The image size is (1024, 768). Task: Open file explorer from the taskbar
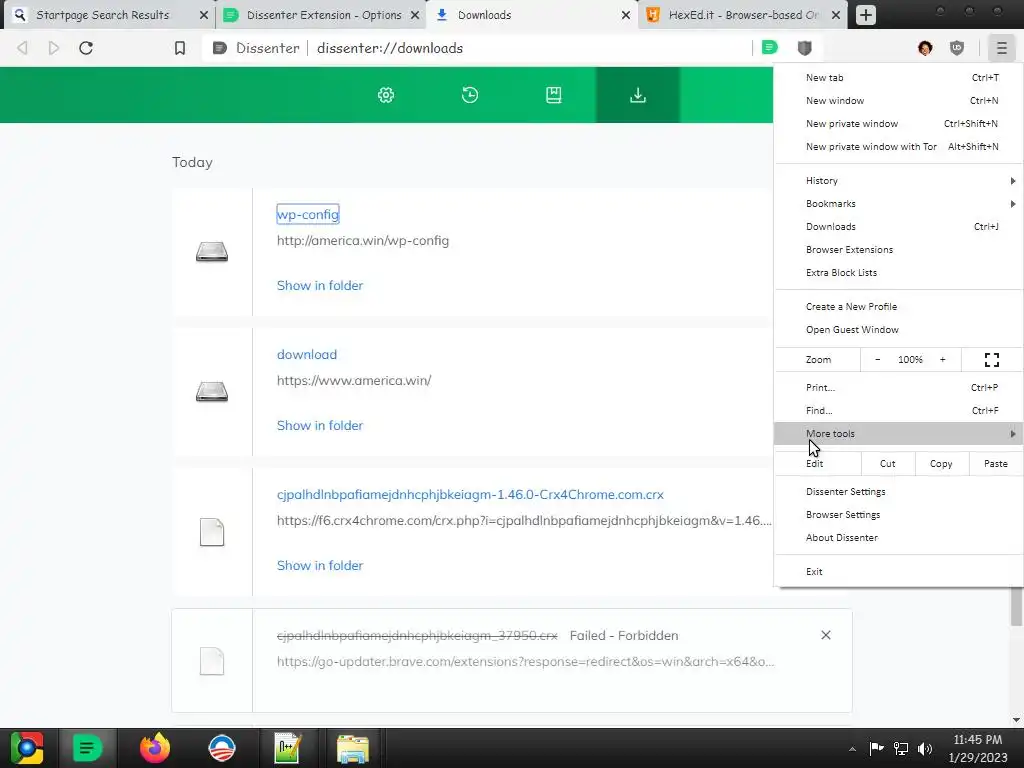tap(353, 748)
